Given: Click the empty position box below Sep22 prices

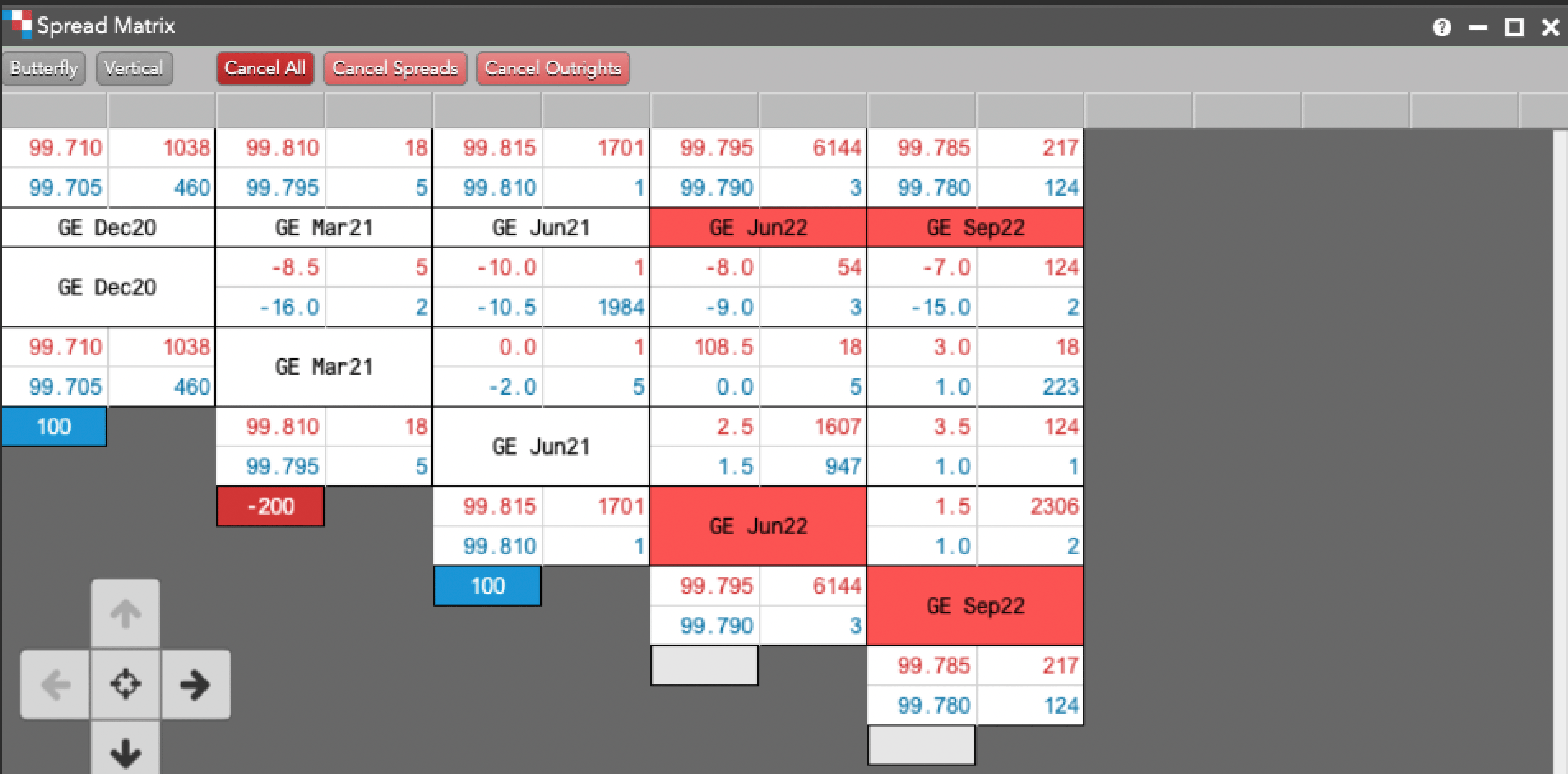Looking at the screenshot, I should click(x=921, y=745).
